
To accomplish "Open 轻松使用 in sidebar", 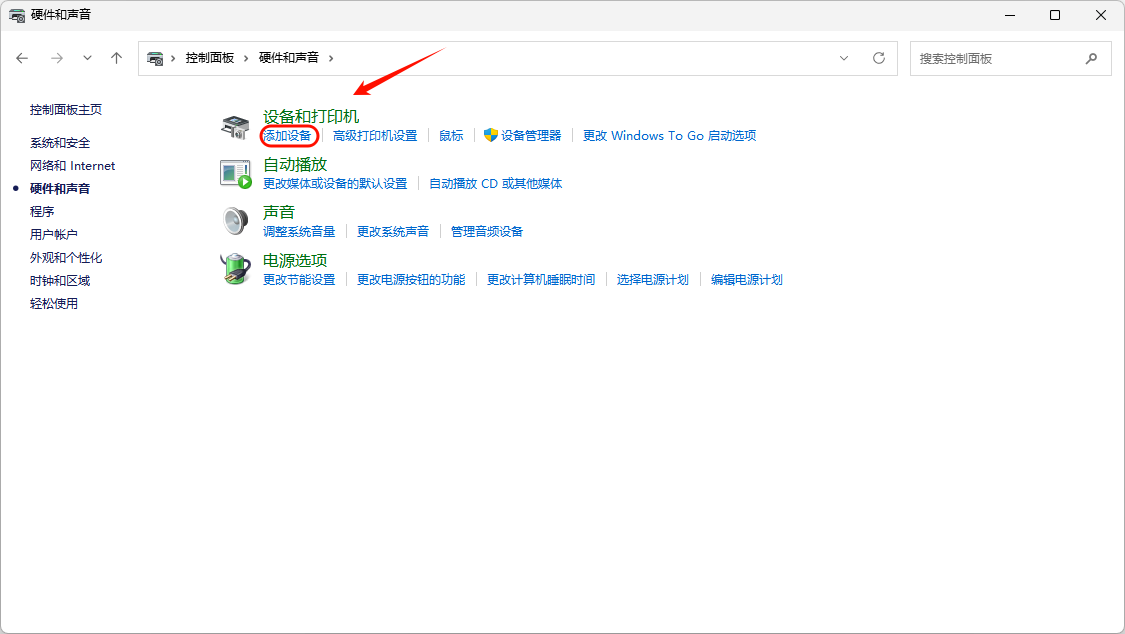I will pos(54,303).
